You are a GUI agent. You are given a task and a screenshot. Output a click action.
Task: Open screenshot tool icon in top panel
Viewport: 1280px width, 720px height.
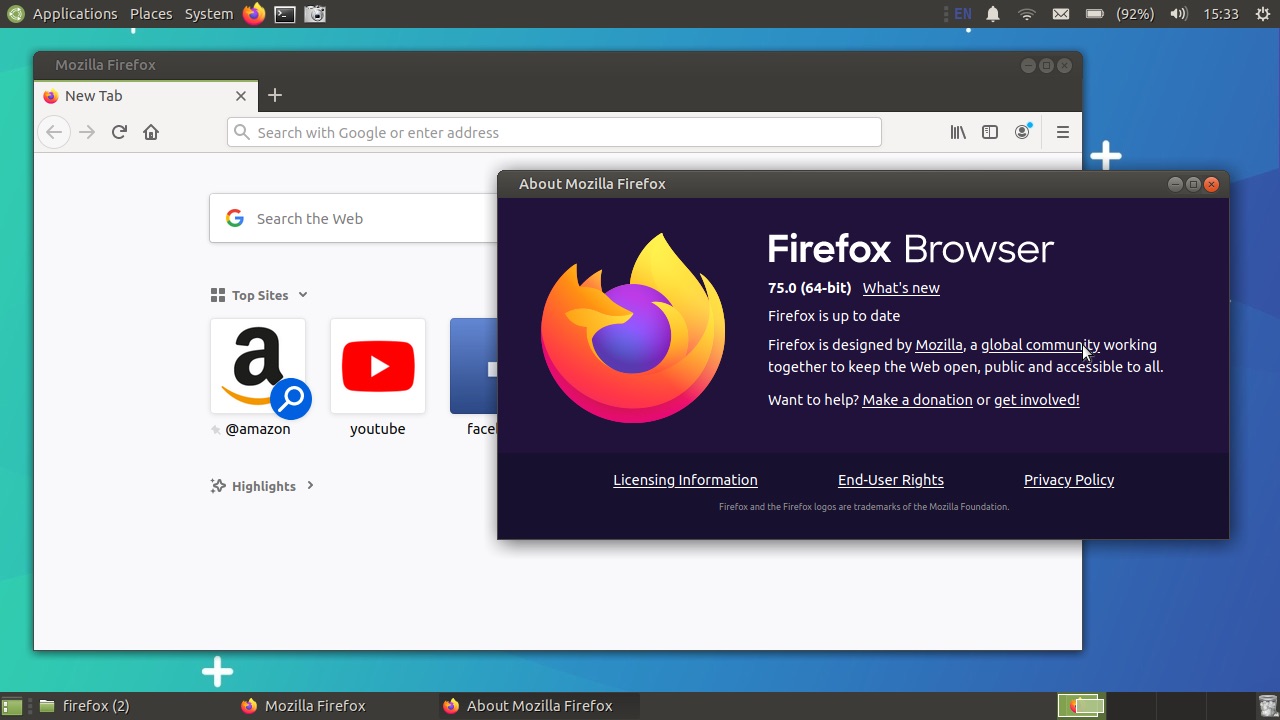(315, 14)
